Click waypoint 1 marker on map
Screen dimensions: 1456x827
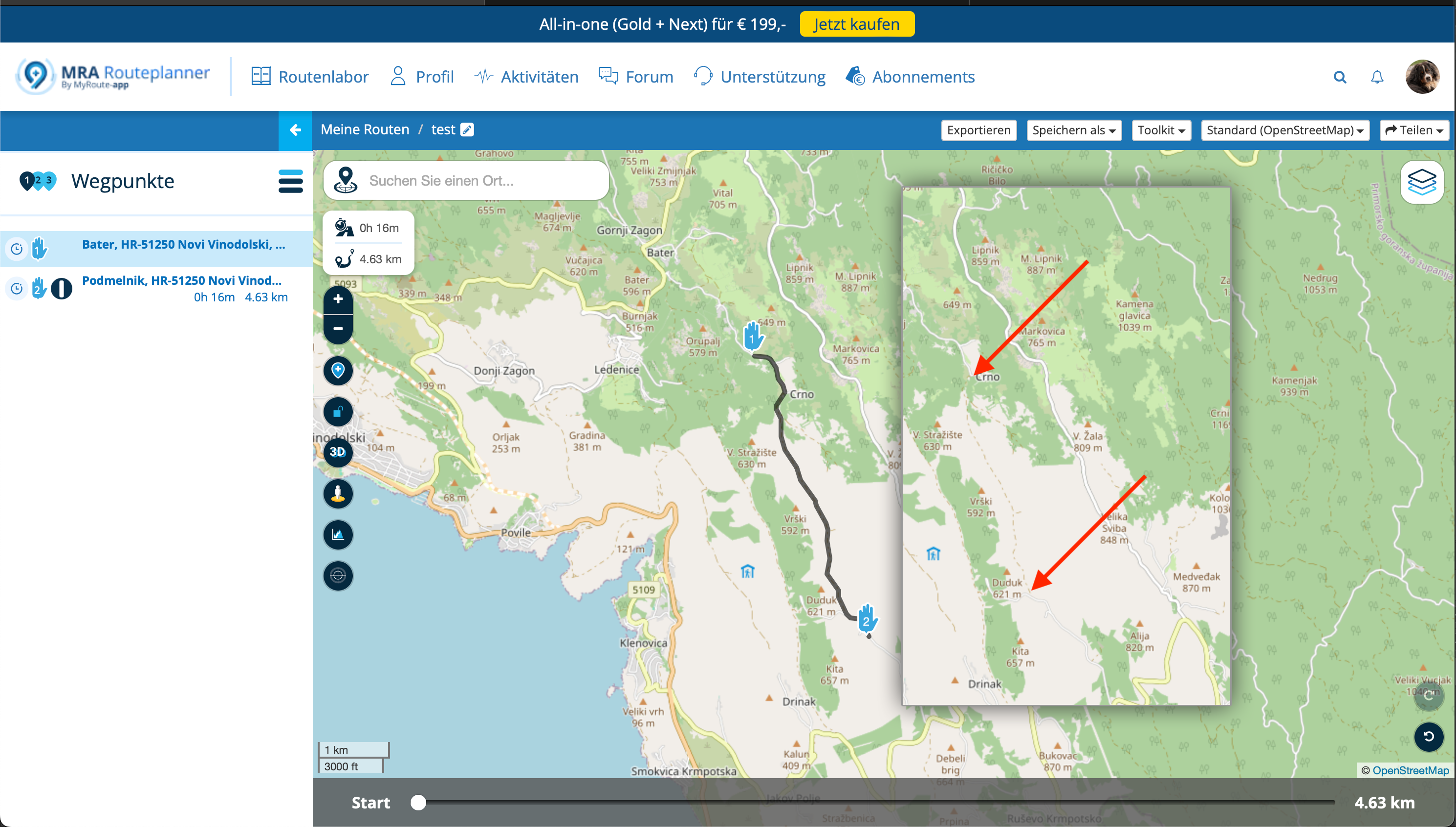[753, 336]
